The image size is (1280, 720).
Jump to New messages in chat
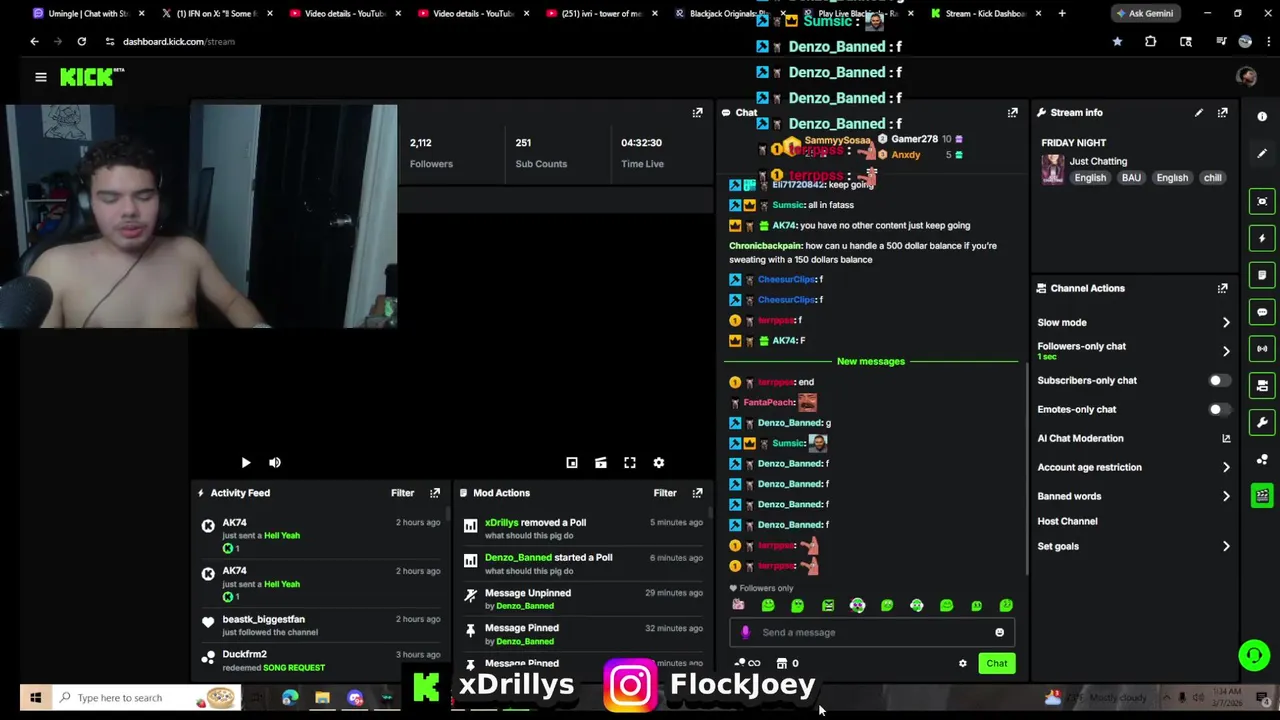point(871,362)
